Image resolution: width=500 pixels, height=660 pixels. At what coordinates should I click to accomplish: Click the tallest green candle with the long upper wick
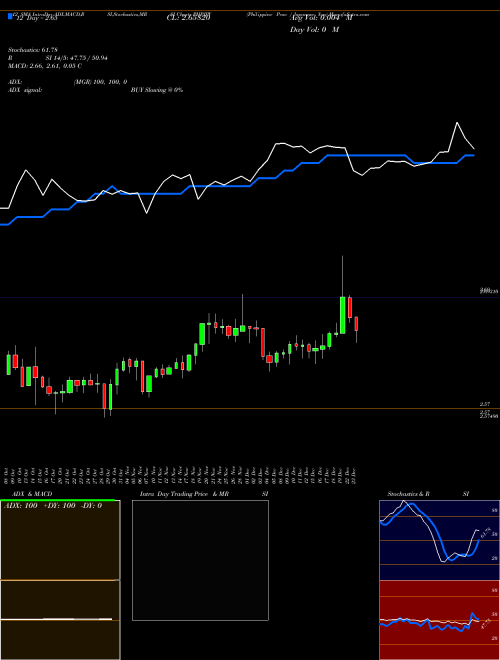[x=343, y=315]
